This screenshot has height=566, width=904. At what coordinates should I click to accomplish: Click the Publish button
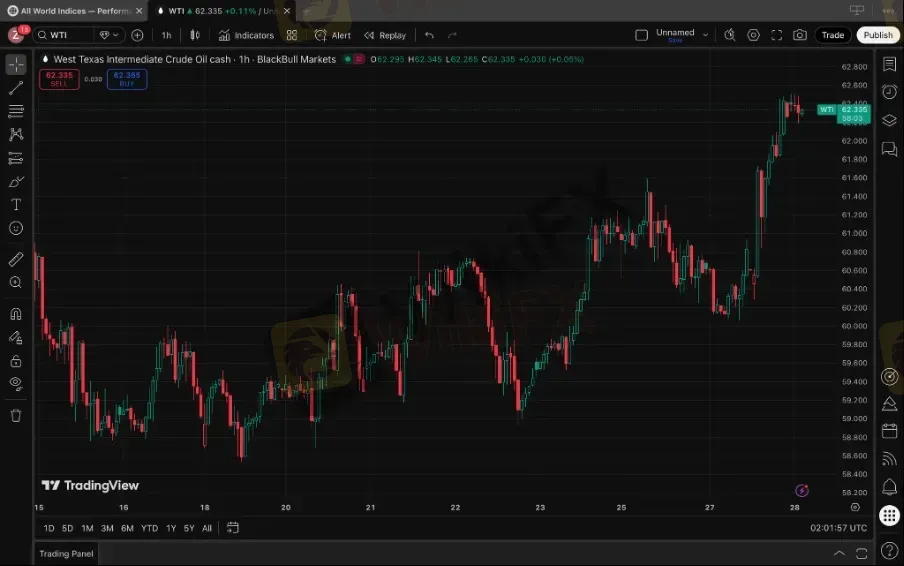[877, 35]
